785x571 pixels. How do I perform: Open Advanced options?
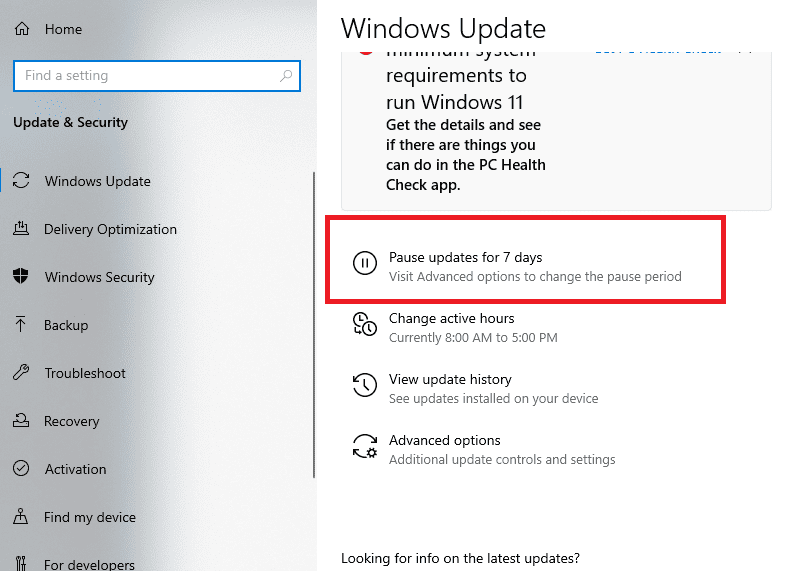(x=445, y=440)
